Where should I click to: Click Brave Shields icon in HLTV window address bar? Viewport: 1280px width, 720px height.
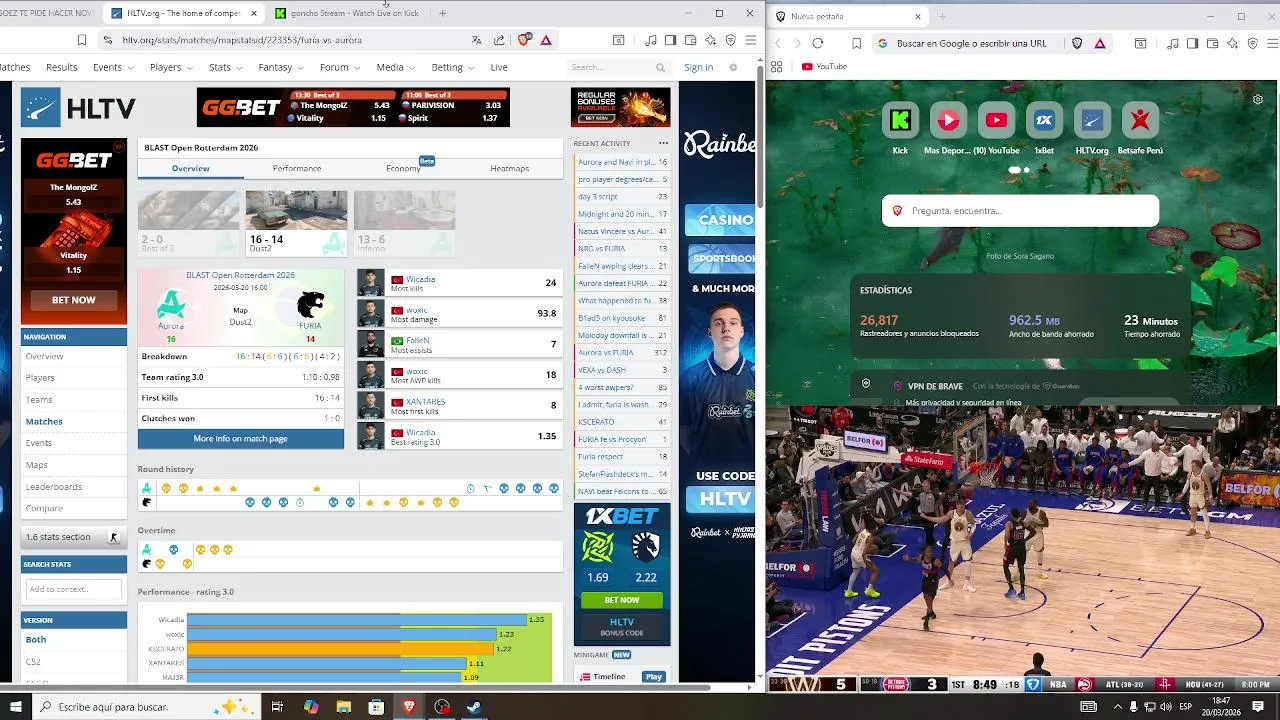tap(524, 40)
